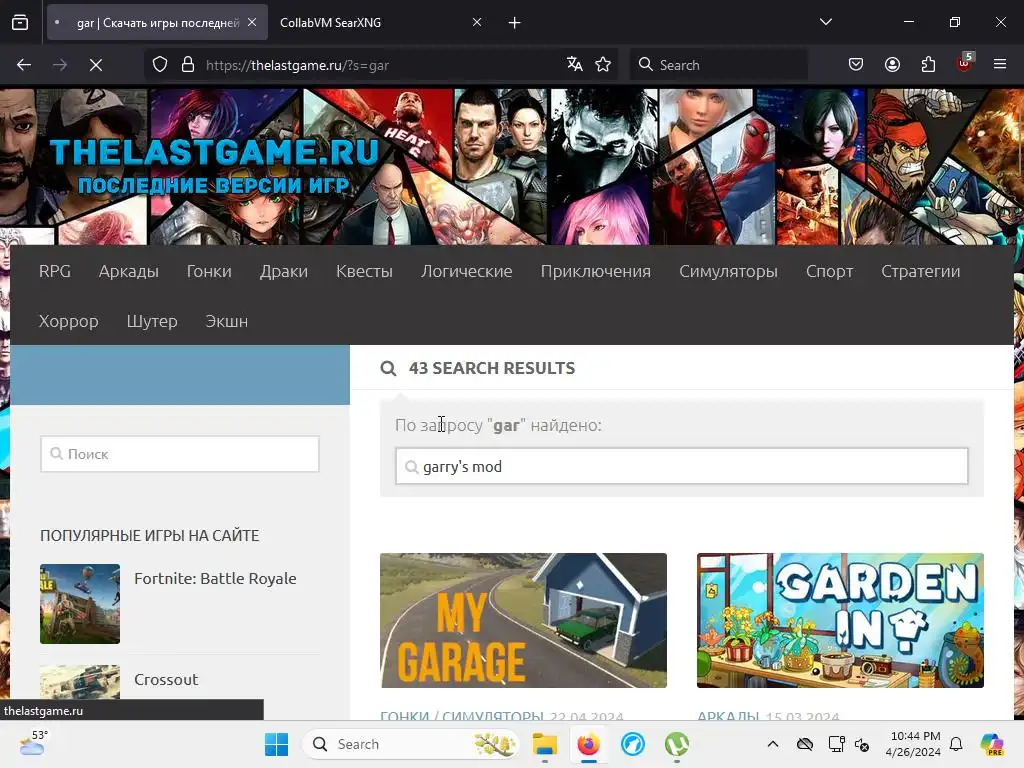Open the My Garage game thumbnail
The width and height of the screenshot is (1024, 768).
pyautogui.click(x=523, y=620)
